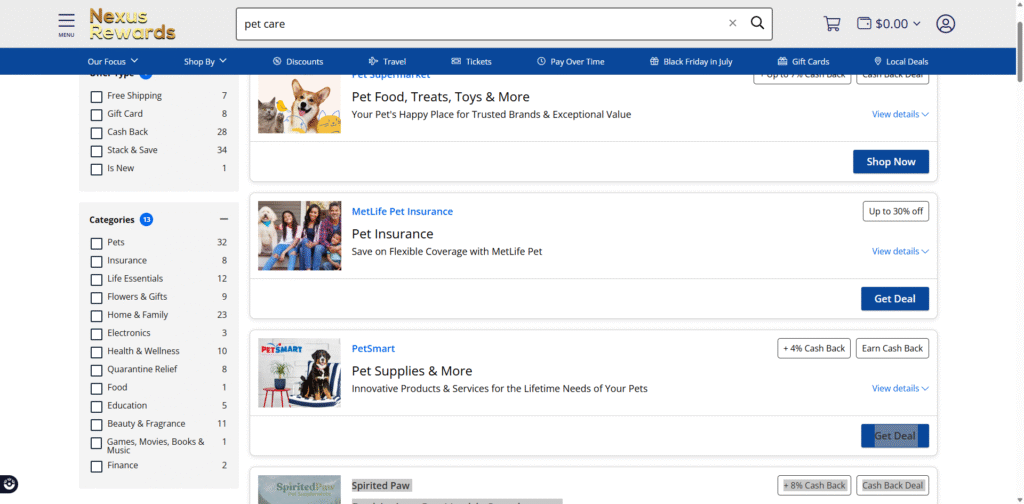Image resolution: width=1024 pixels, height=504 pixels.
Task: Open the hamburger MENU icon
Action: [x=66, y=25]
